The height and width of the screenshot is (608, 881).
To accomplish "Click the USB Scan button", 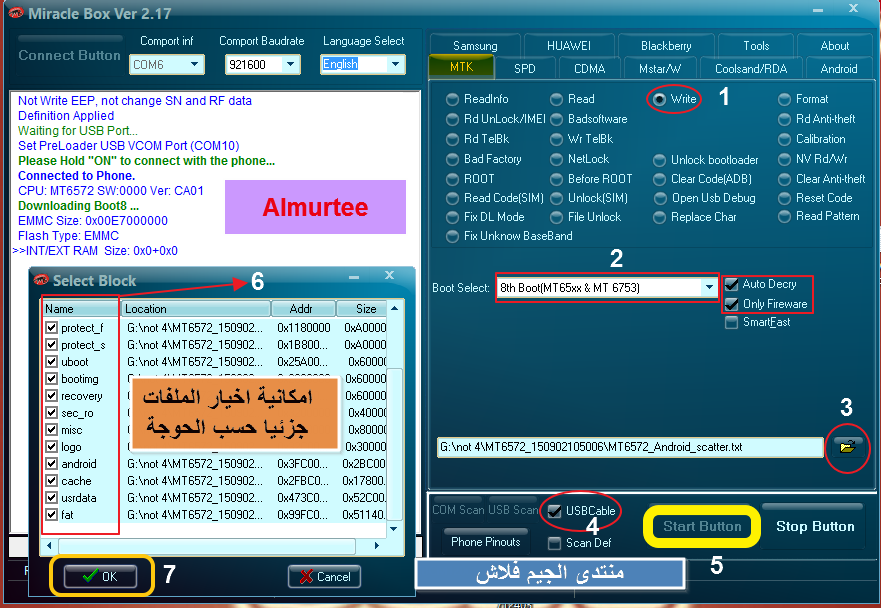I will pos(513,510).
